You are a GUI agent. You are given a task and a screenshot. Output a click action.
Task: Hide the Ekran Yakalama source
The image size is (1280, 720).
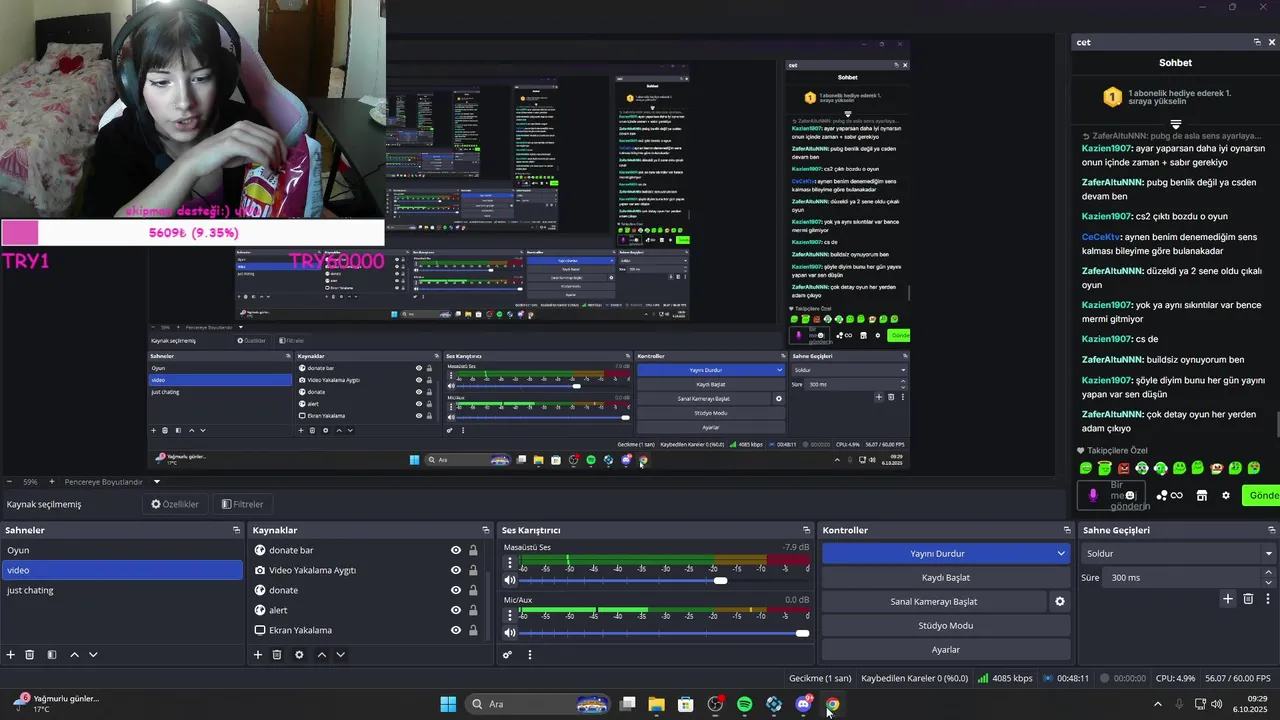click(456, 630)
